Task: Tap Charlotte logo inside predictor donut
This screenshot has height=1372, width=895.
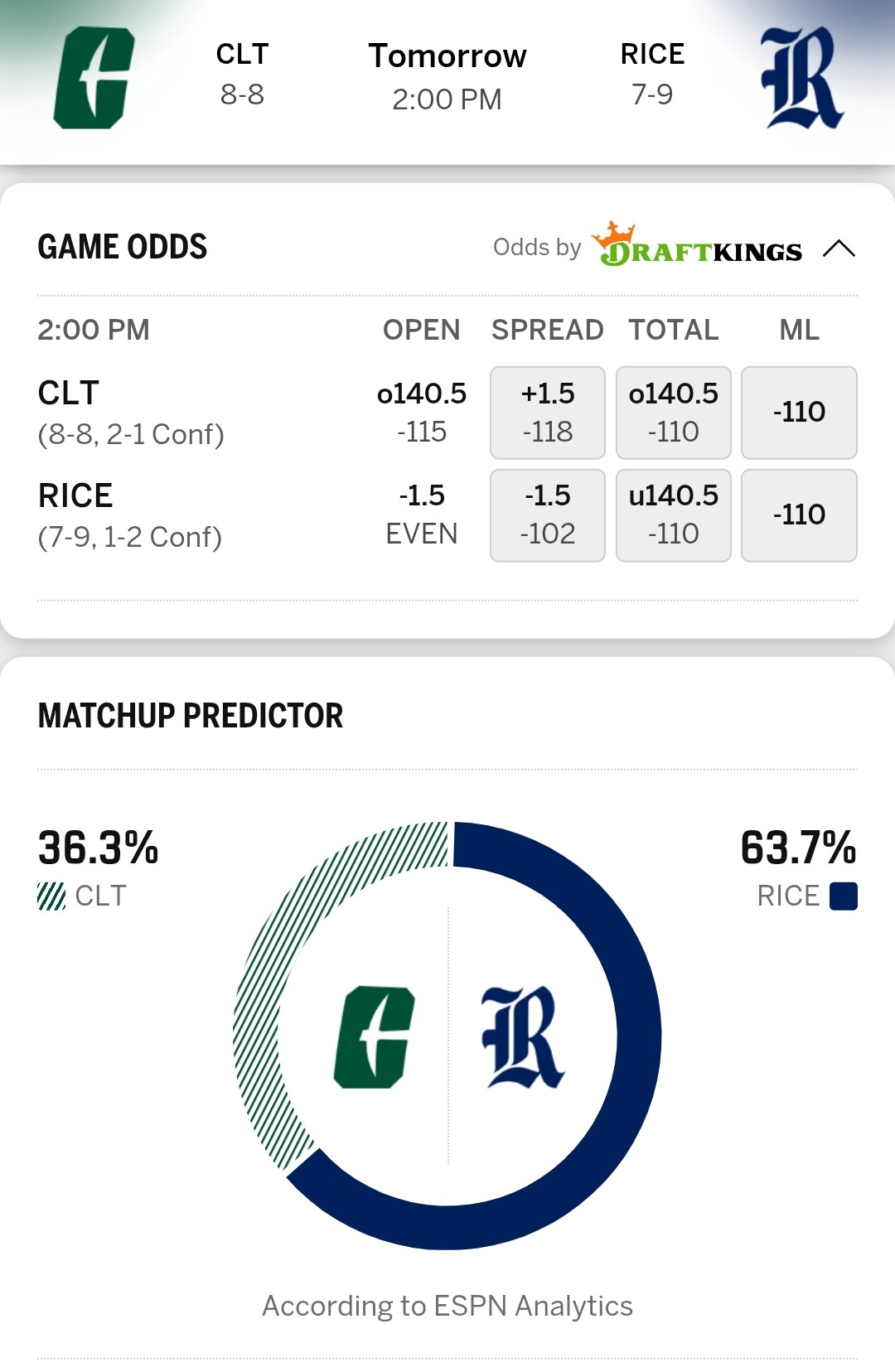Action: coord(374,1036)
